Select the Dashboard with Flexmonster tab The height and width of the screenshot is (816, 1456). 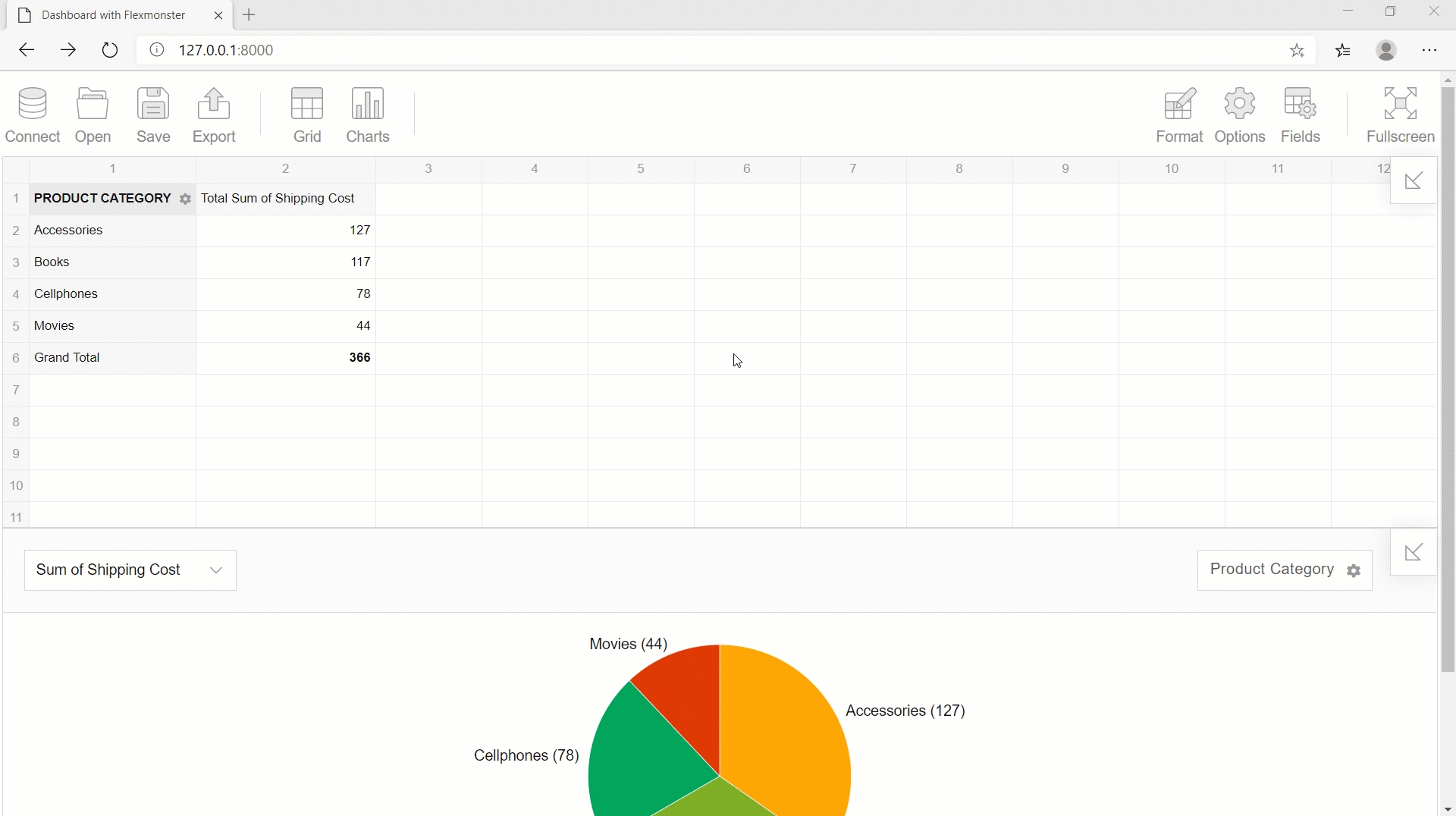114,15
